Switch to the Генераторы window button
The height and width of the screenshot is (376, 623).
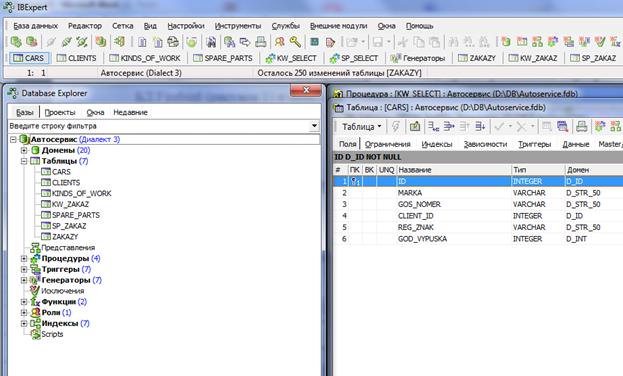click(418, 58)
